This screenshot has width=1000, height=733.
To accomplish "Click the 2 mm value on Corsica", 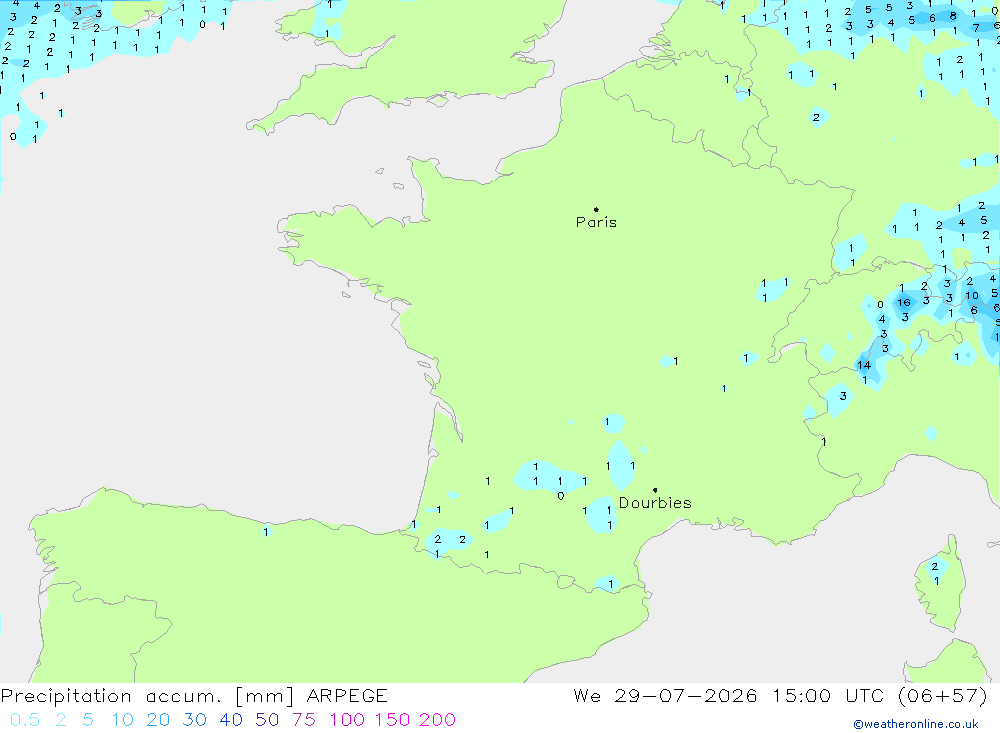I will tap(934, 566).
